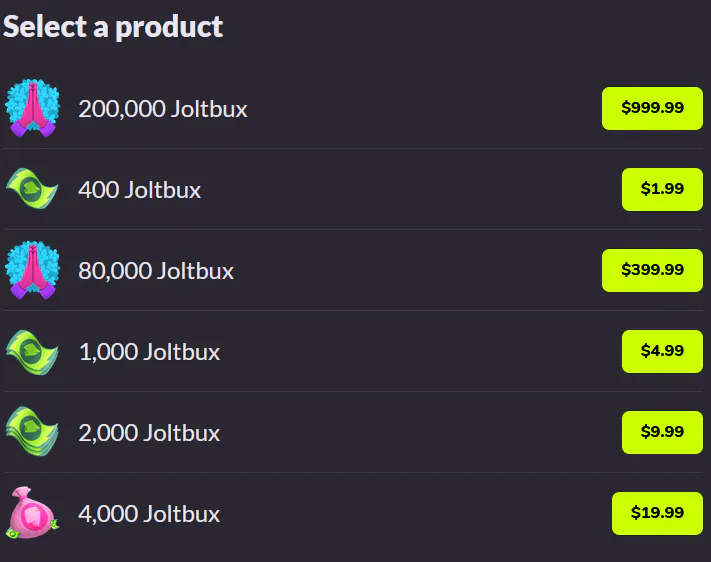Click the Select a product heading
The image size is (711, 562).
coord(113,27)
